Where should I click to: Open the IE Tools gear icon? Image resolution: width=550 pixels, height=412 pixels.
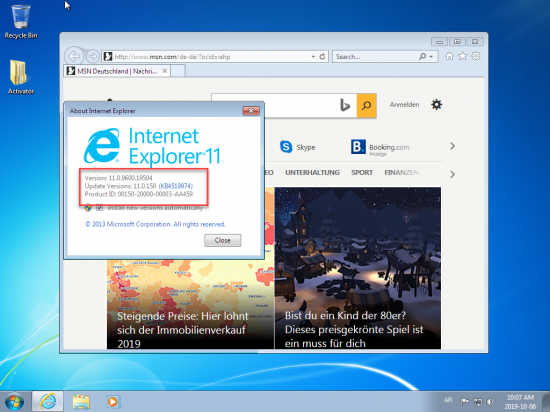(476, 56)
